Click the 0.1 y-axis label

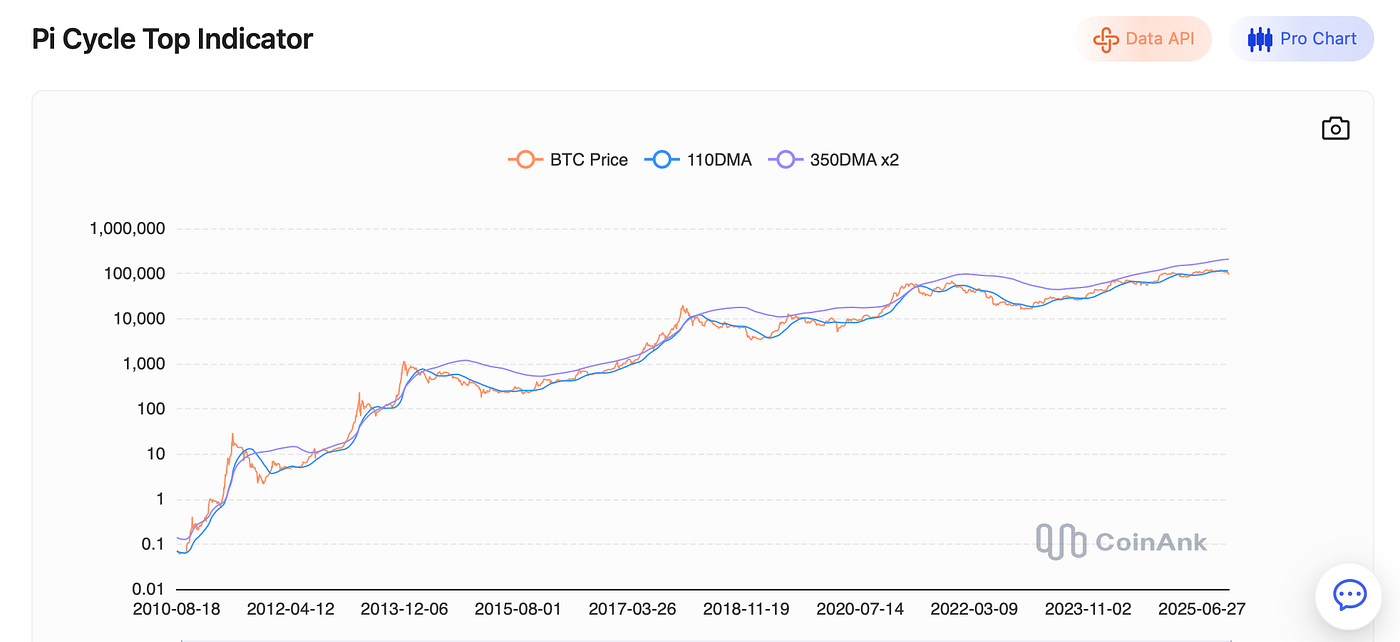tap(153, 544)
